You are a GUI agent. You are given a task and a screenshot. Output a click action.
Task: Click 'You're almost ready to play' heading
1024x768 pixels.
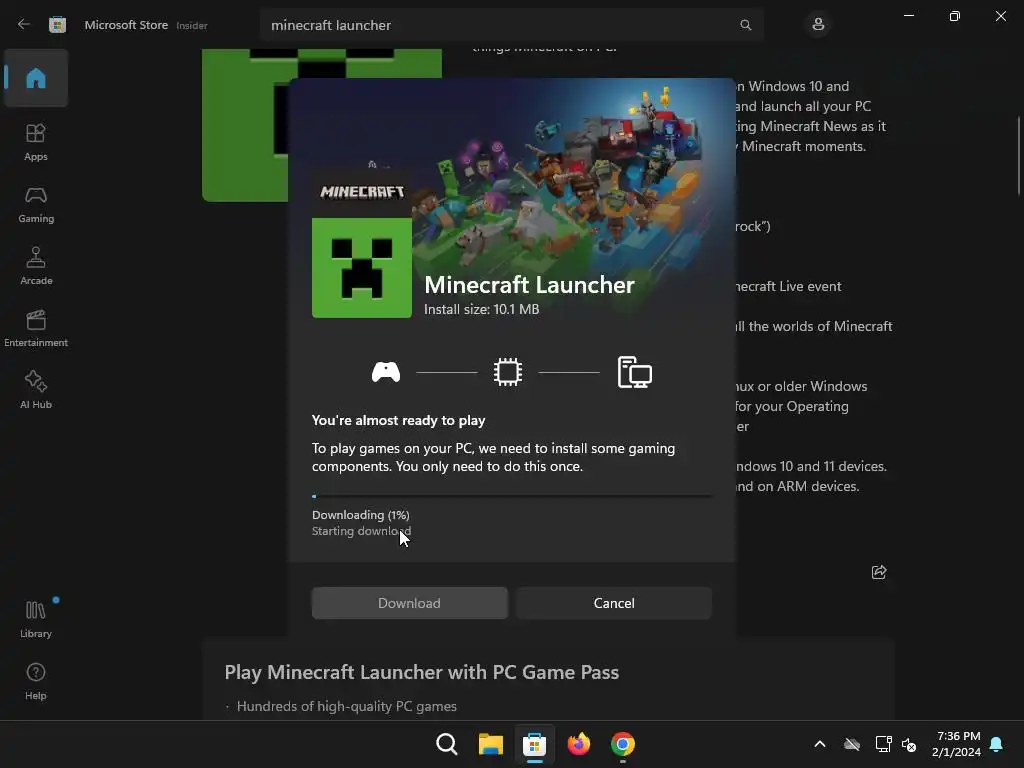tap(398, 421)
